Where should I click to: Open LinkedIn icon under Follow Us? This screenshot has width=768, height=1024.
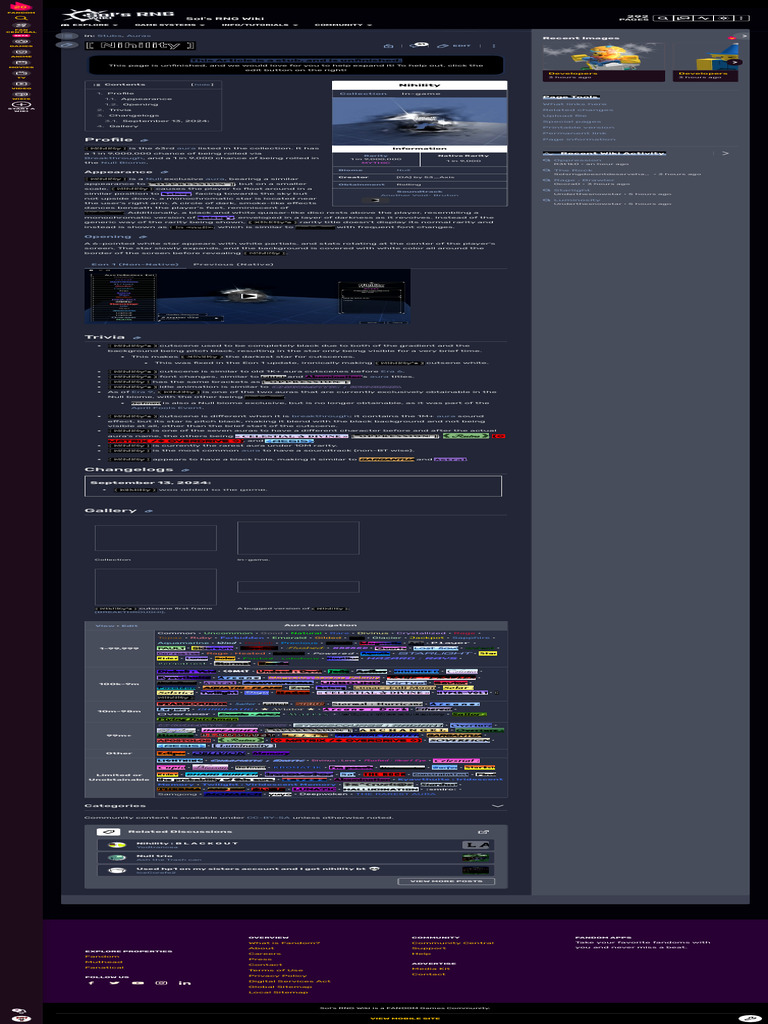pyautogui.click(x=185, y=983)
